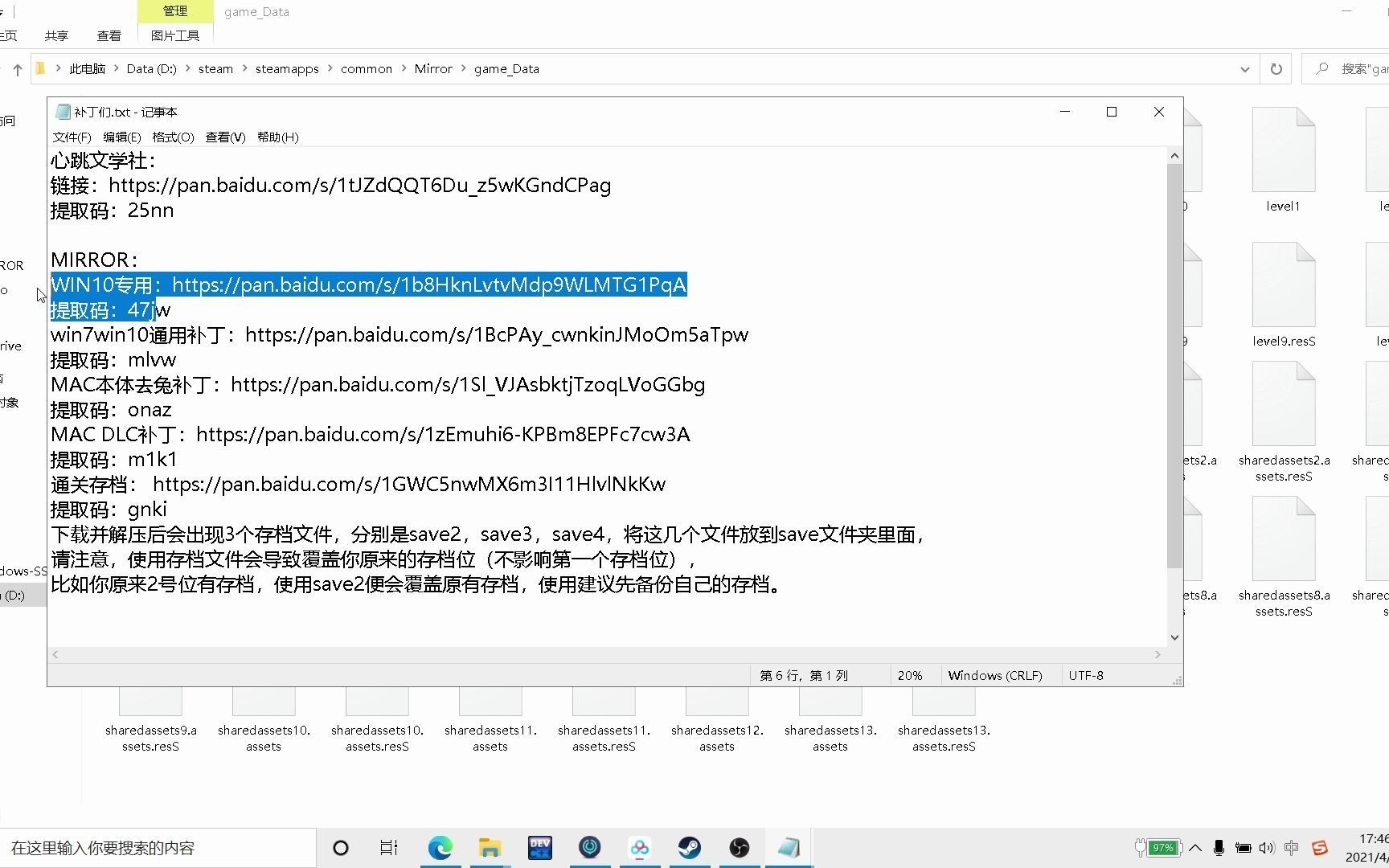Open OBS Studio from the taskbar

point(740,848)
